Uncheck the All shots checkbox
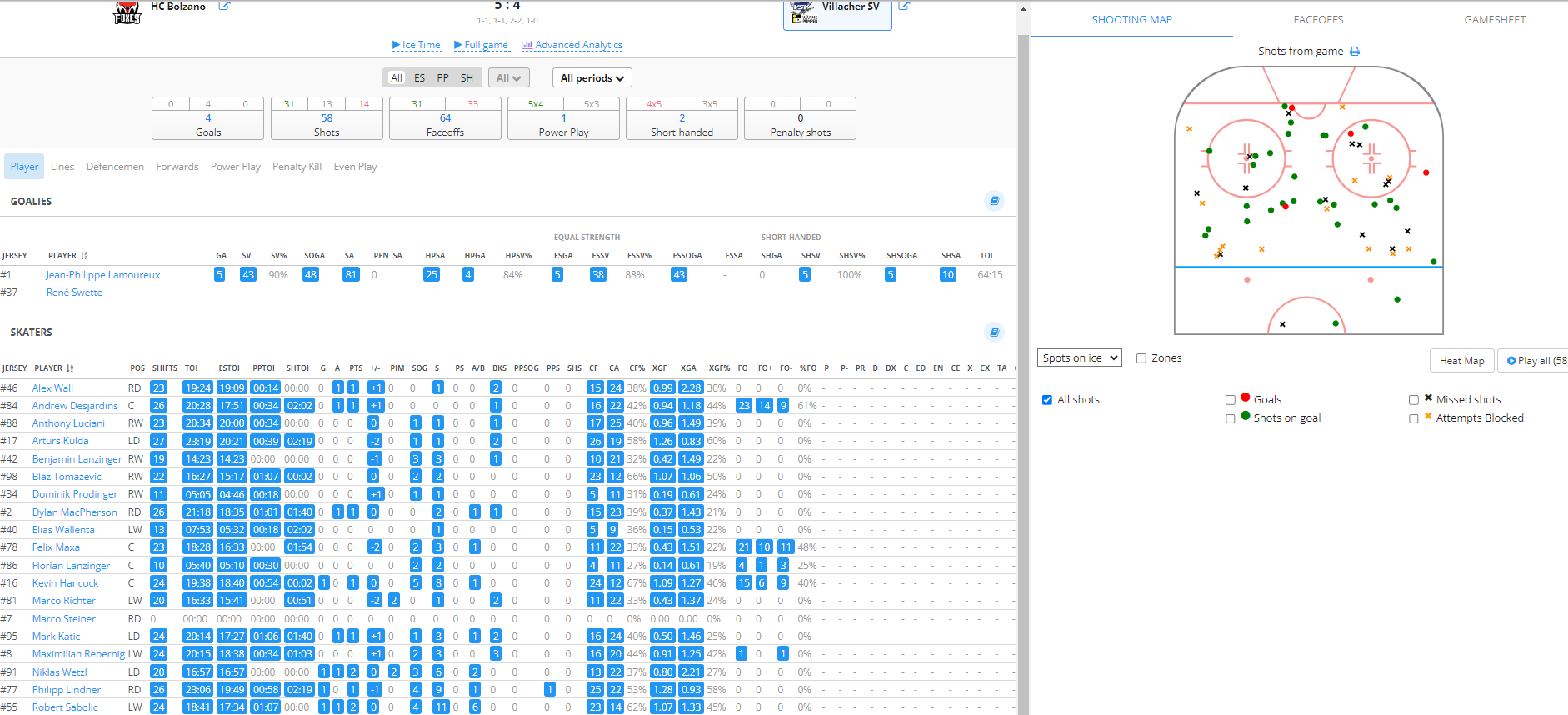 1047,400
